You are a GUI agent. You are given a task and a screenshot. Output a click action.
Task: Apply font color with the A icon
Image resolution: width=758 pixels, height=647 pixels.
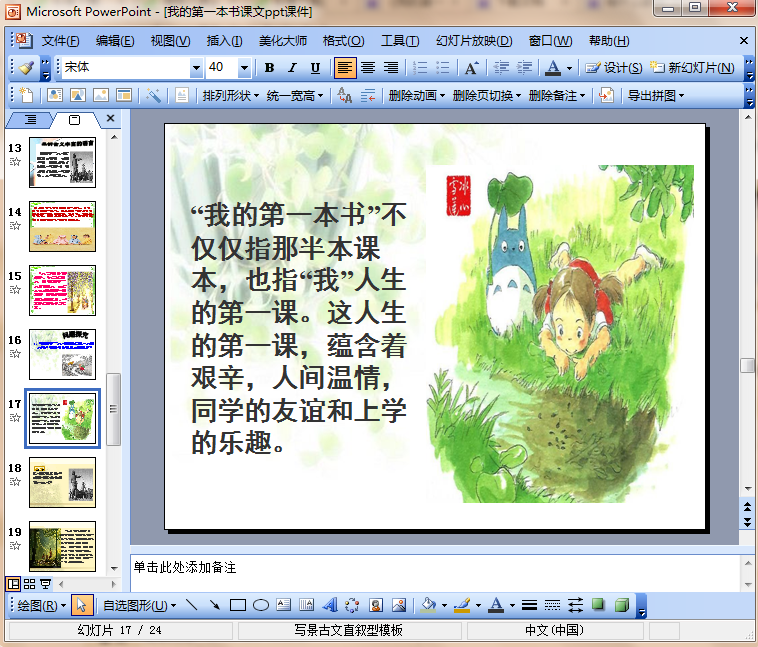553,68
